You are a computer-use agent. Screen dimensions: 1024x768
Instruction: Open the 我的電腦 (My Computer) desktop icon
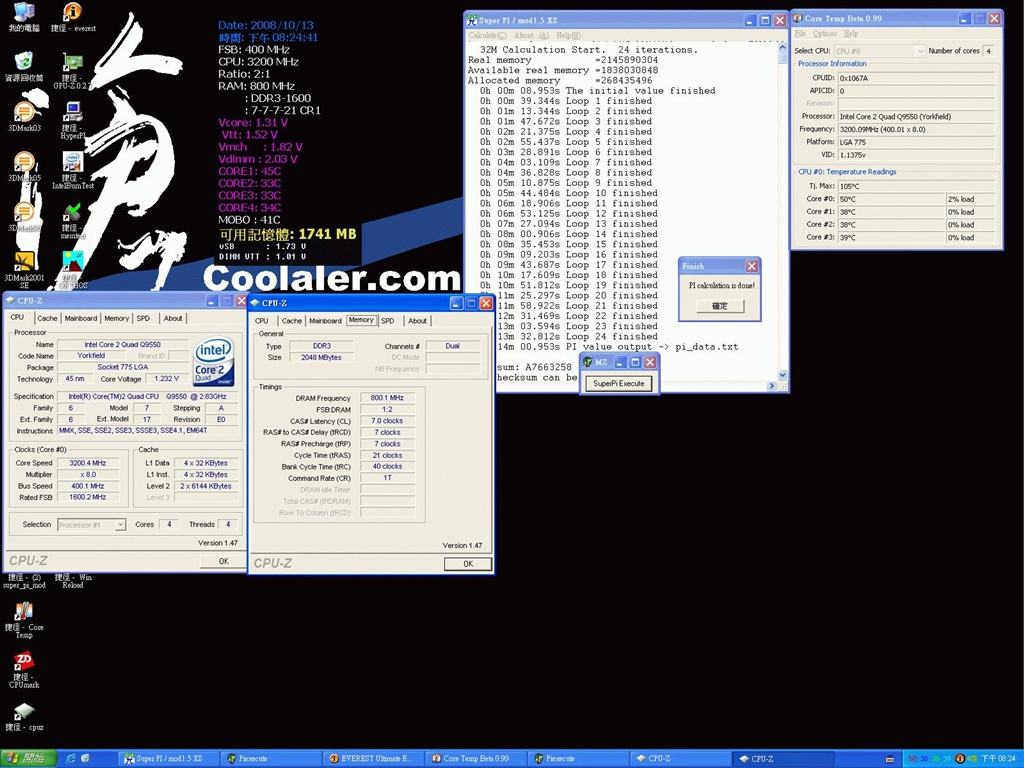tap(24, 16)
